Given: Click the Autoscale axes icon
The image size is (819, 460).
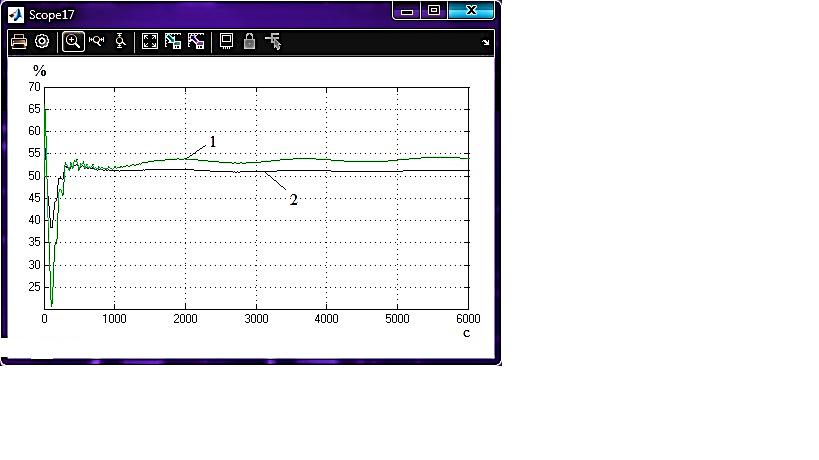Looking at the screenshot, I should click(150, 41).
